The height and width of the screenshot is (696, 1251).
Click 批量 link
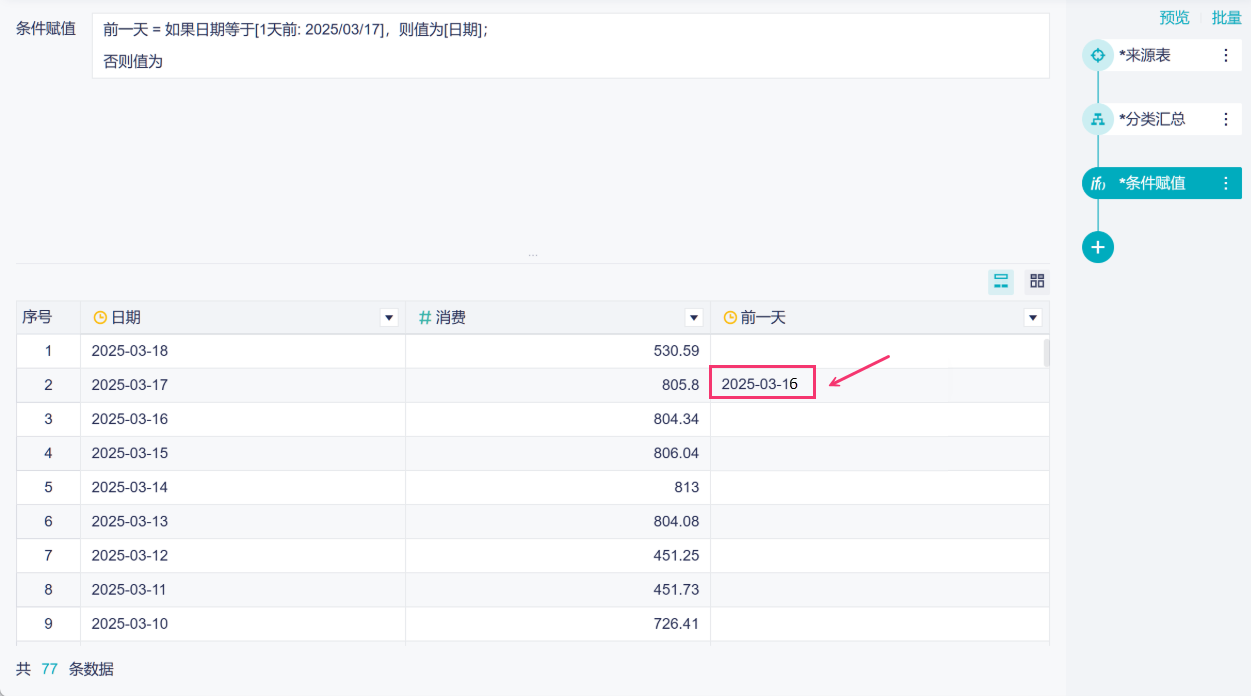pos(1227,17)
